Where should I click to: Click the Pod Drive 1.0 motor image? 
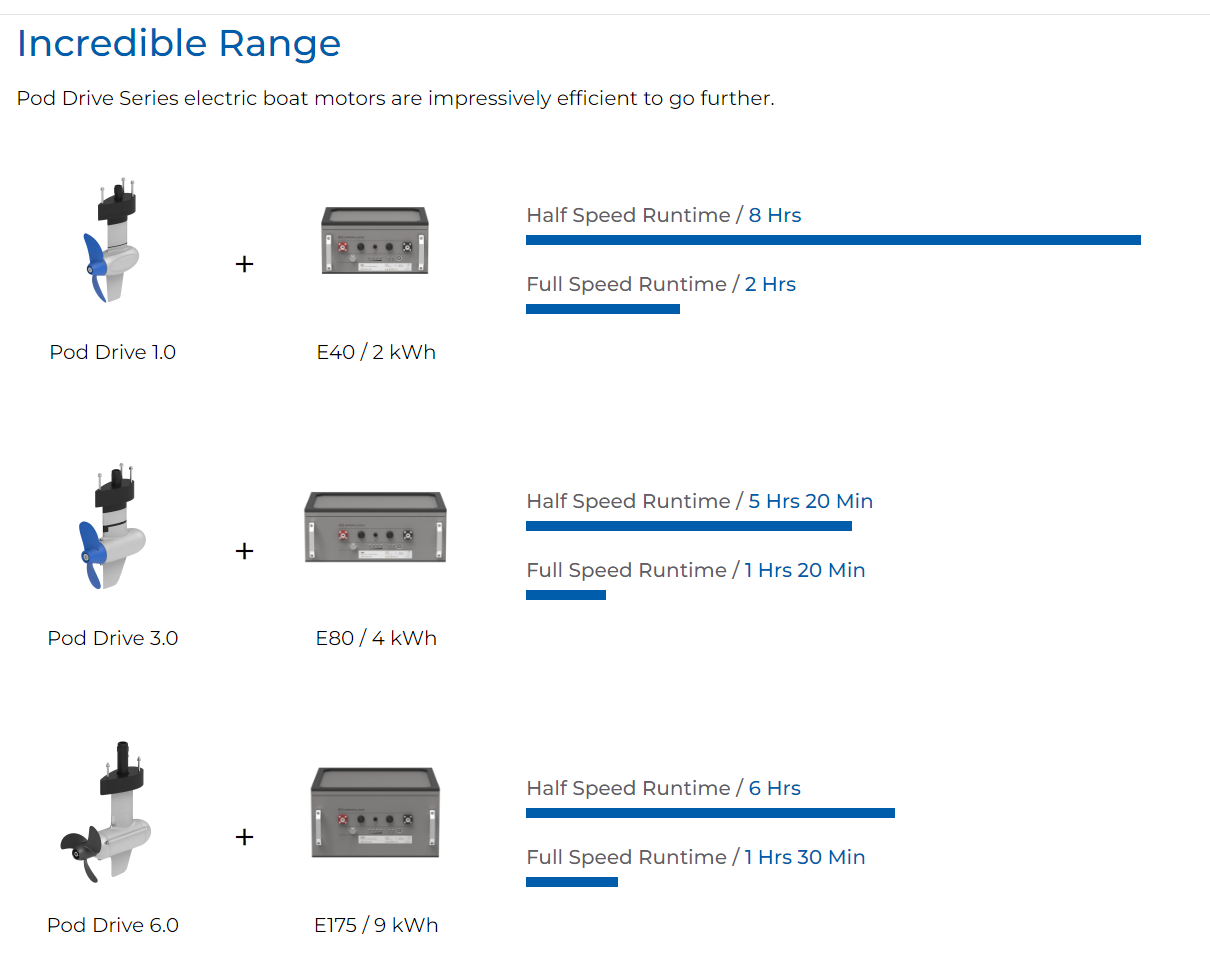click(112, 241)
